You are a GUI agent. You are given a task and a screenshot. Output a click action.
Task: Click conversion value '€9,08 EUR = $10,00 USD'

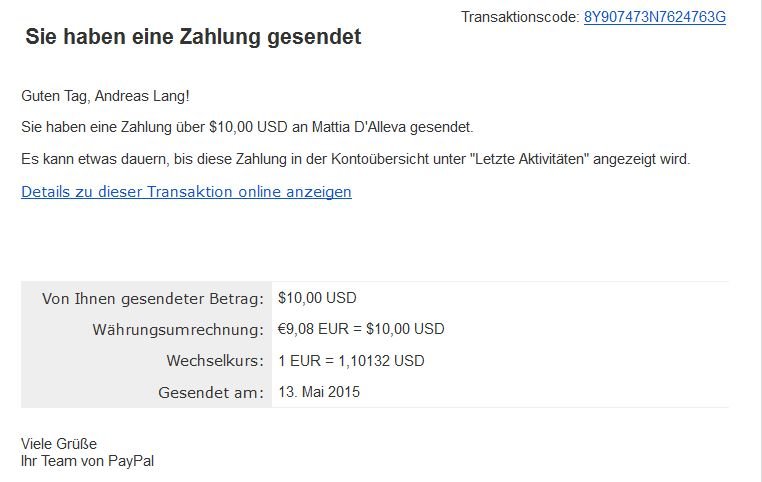click(361, 329)
